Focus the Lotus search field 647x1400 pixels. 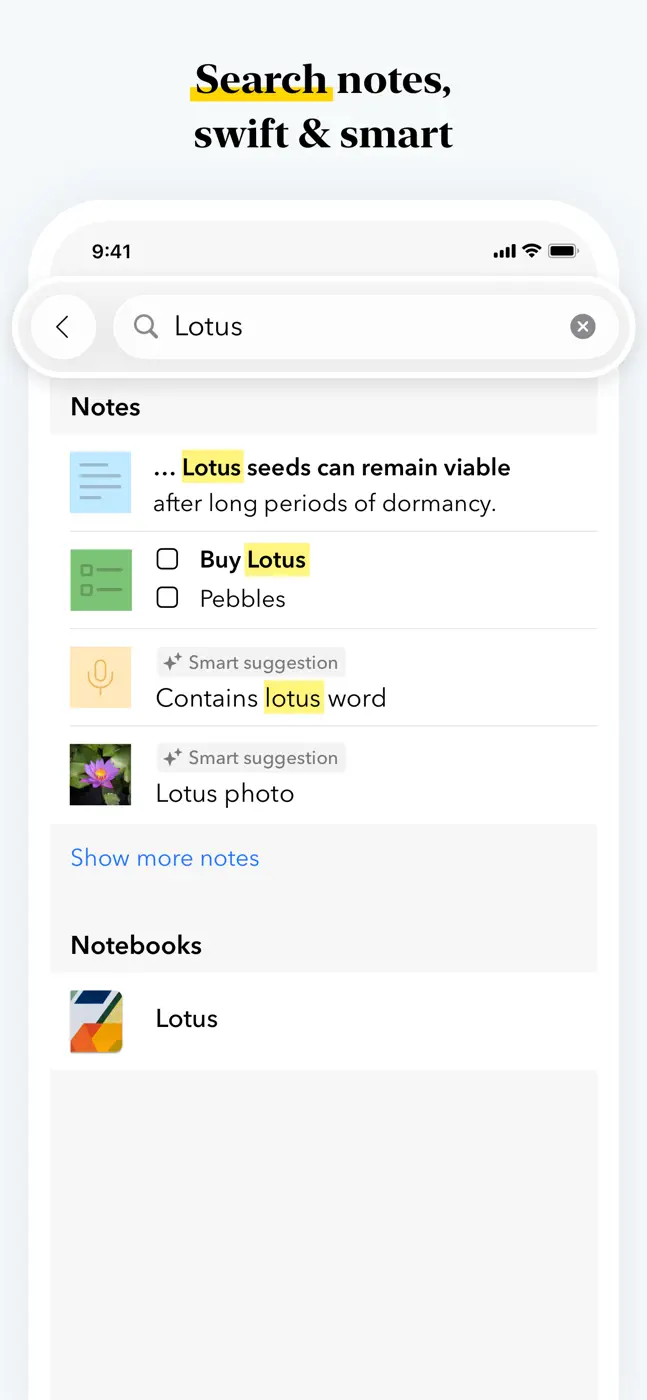366,326
